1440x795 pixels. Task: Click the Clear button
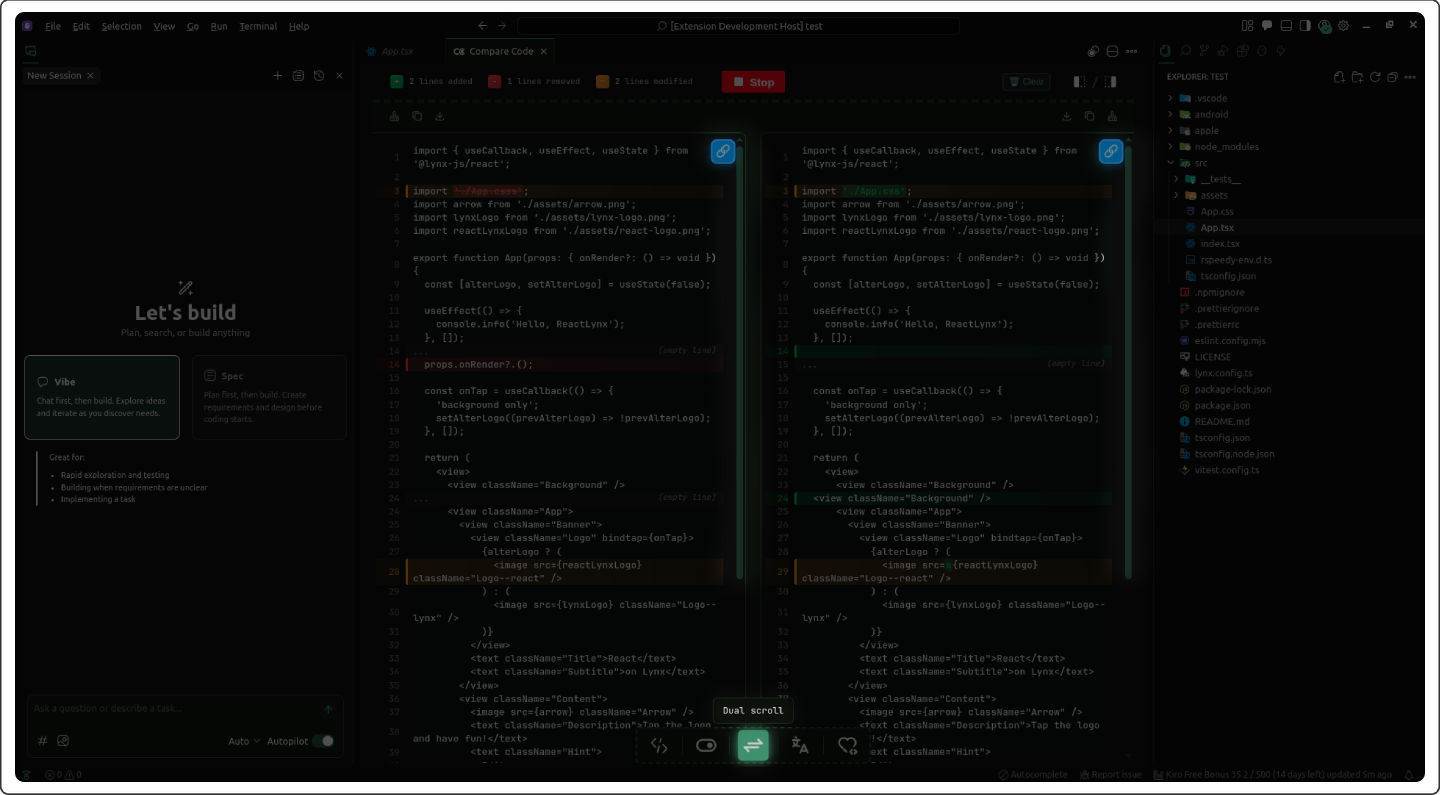click(1026, 82)
